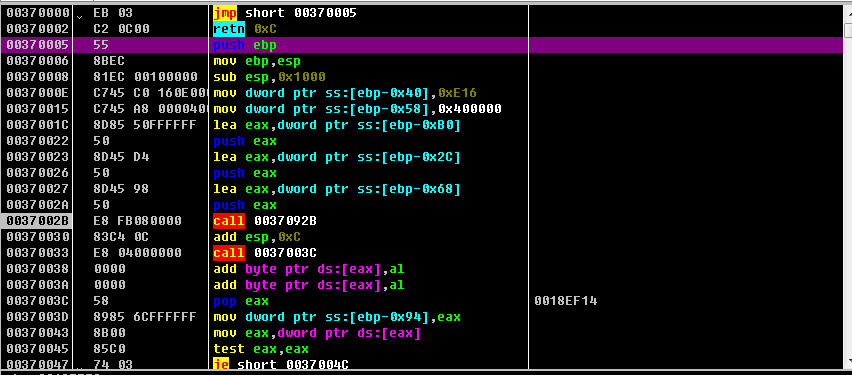852x375 pixels.
Task: Click the retn 0xC instruction
Action: pyautogui.click(x=246, y=29)
